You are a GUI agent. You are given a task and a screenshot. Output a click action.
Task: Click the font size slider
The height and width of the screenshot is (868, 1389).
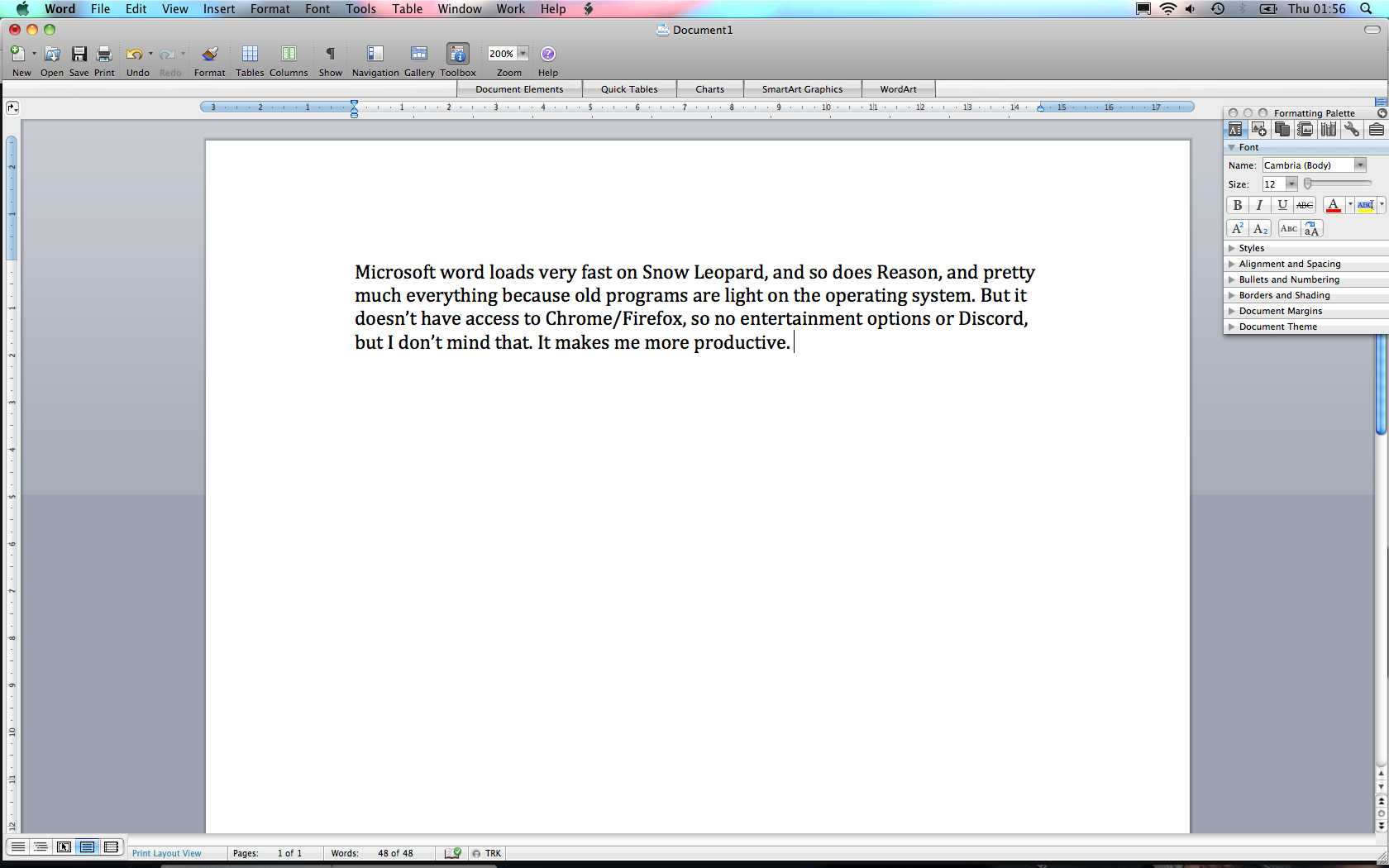[1338, 184]
